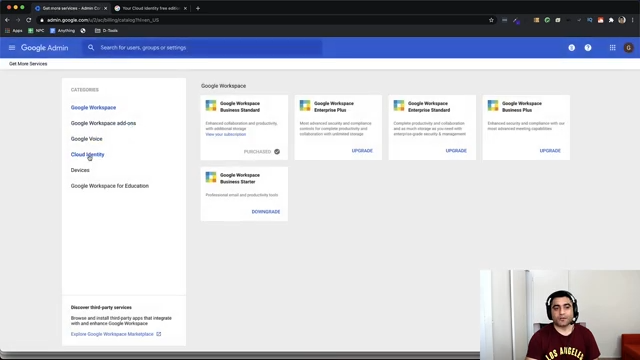Upgrade to Google Workspace Enterprise Plus
The height and width of the screenshot is (360, 640).
coord(362,151)
